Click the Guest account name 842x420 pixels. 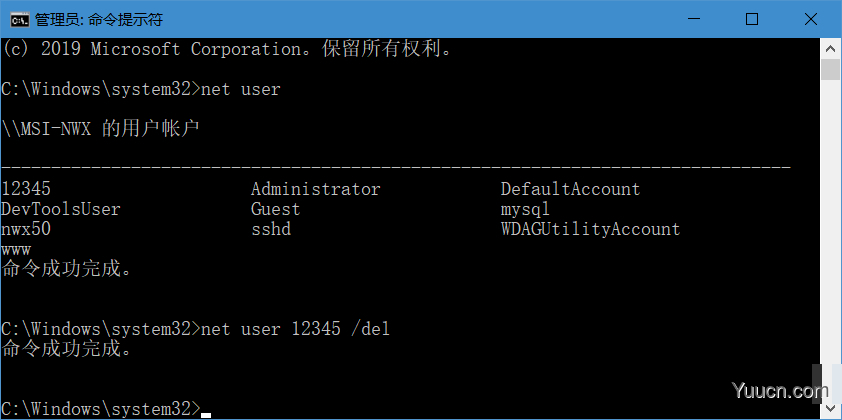pyautogui.click(x=275, y=209)
